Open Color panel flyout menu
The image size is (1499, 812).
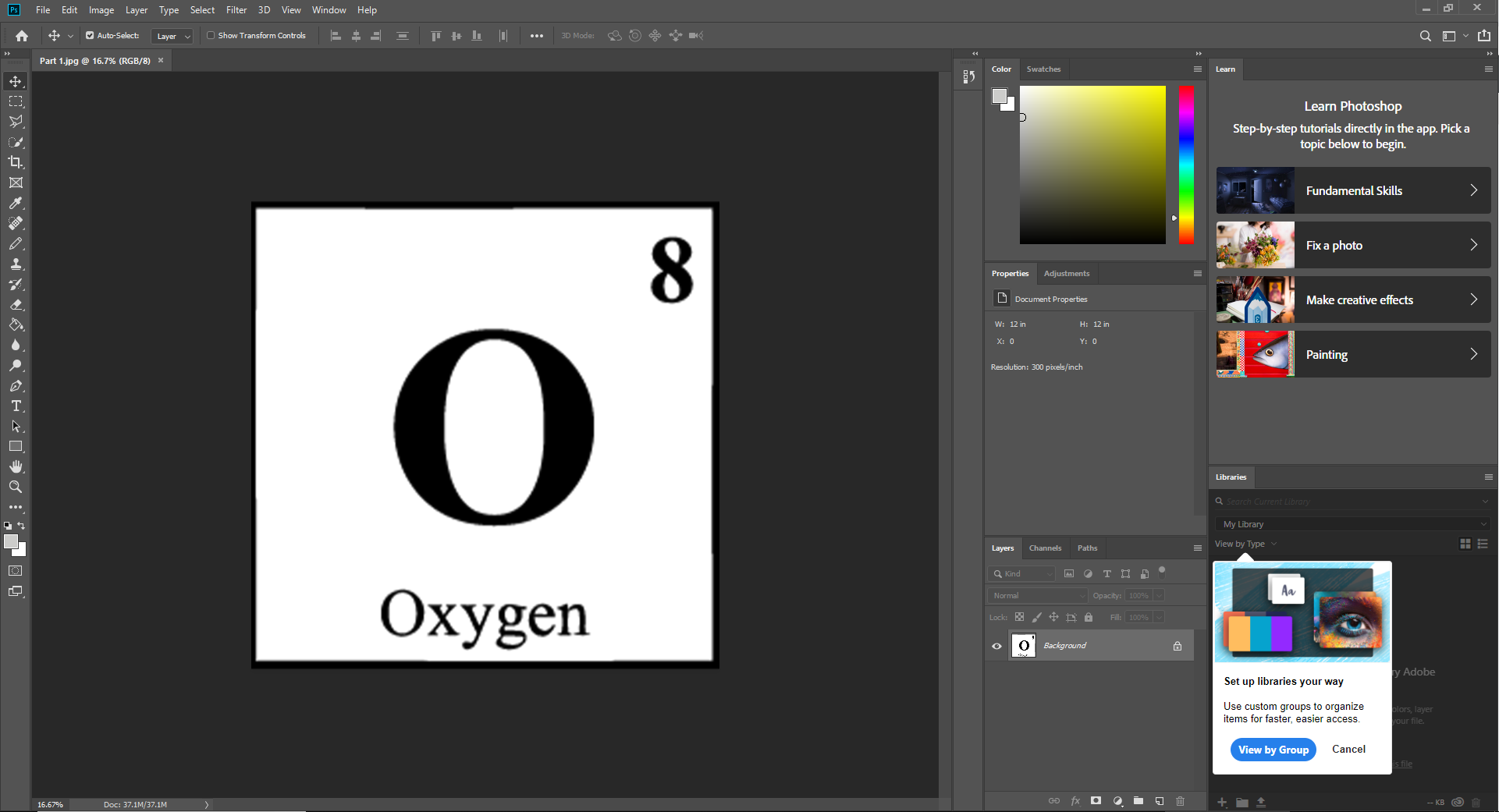click(1198, 69)
